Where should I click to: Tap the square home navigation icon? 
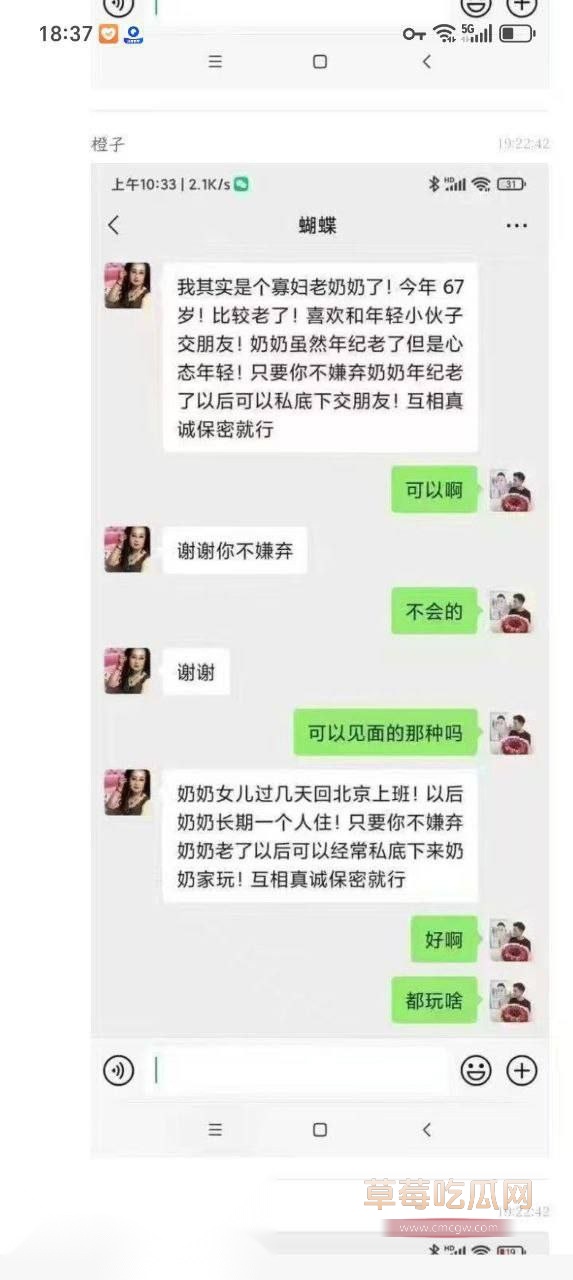coord(320,1129)
